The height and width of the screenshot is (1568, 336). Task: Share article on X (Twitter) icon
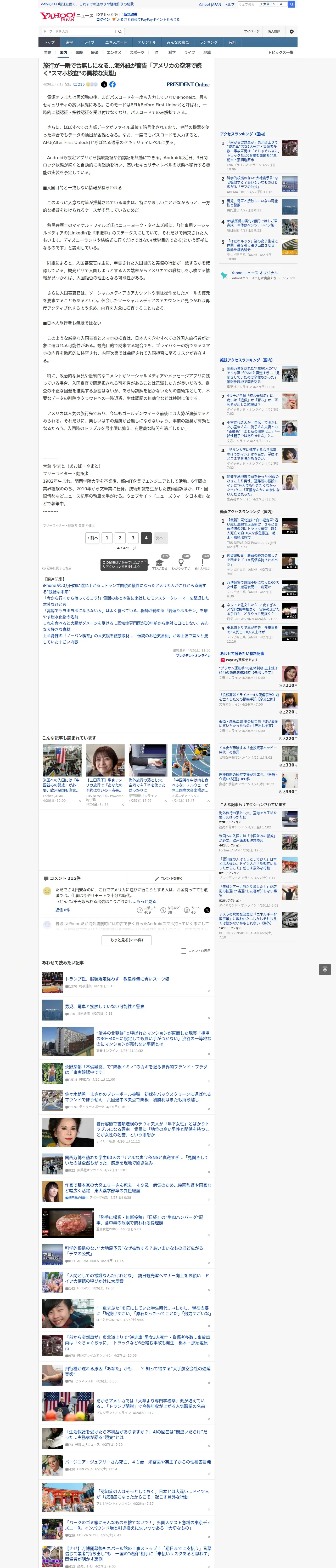point(104,85)
